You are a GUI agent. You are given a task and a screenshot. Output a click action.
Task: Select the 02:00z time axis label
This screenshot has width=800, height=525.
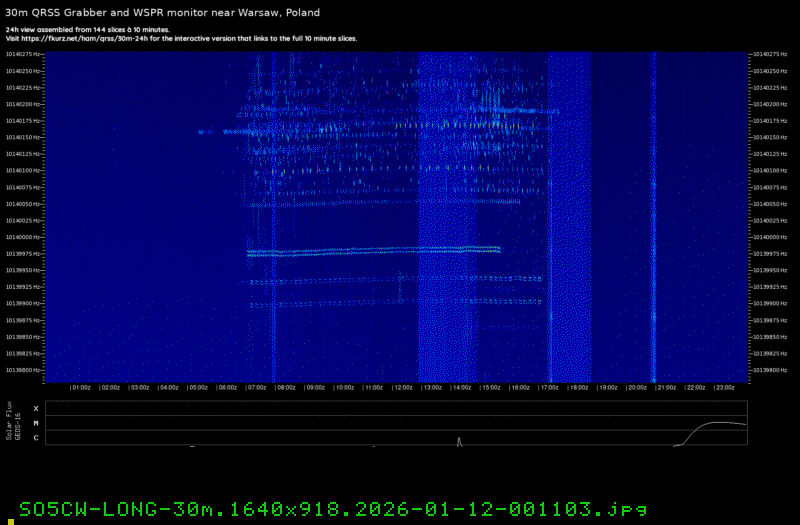111,388
